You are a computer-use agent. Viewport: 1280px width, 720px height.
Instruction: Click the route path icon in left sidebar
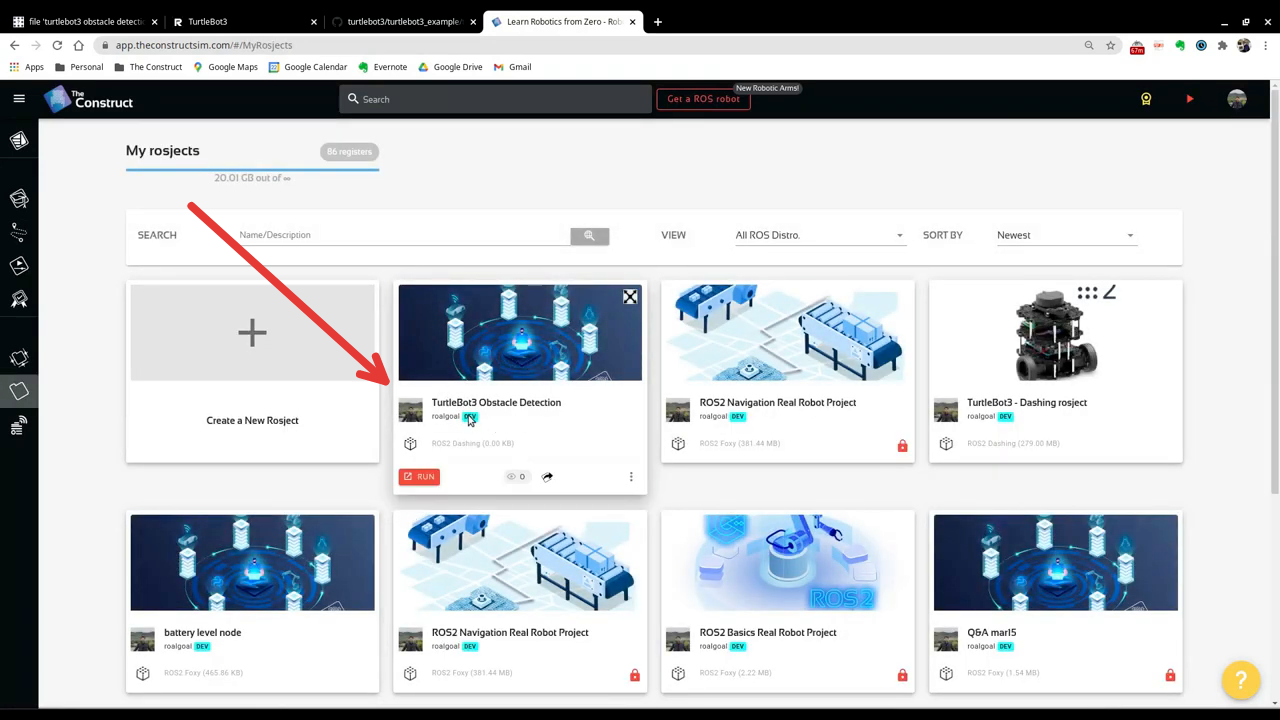tap(19, 232)
